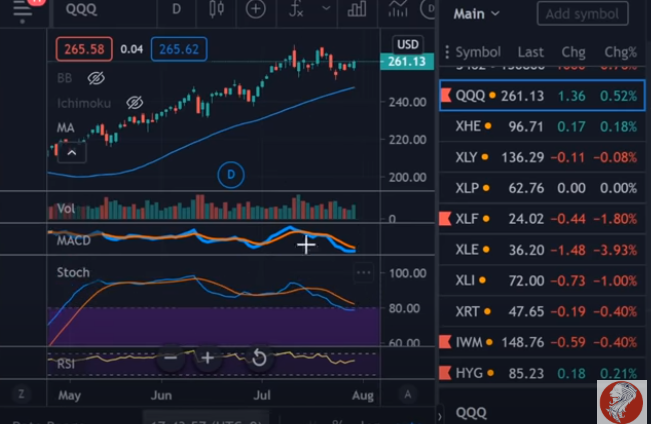Toggle the A auto scale button
651x424 pixels.
[408, 394]
